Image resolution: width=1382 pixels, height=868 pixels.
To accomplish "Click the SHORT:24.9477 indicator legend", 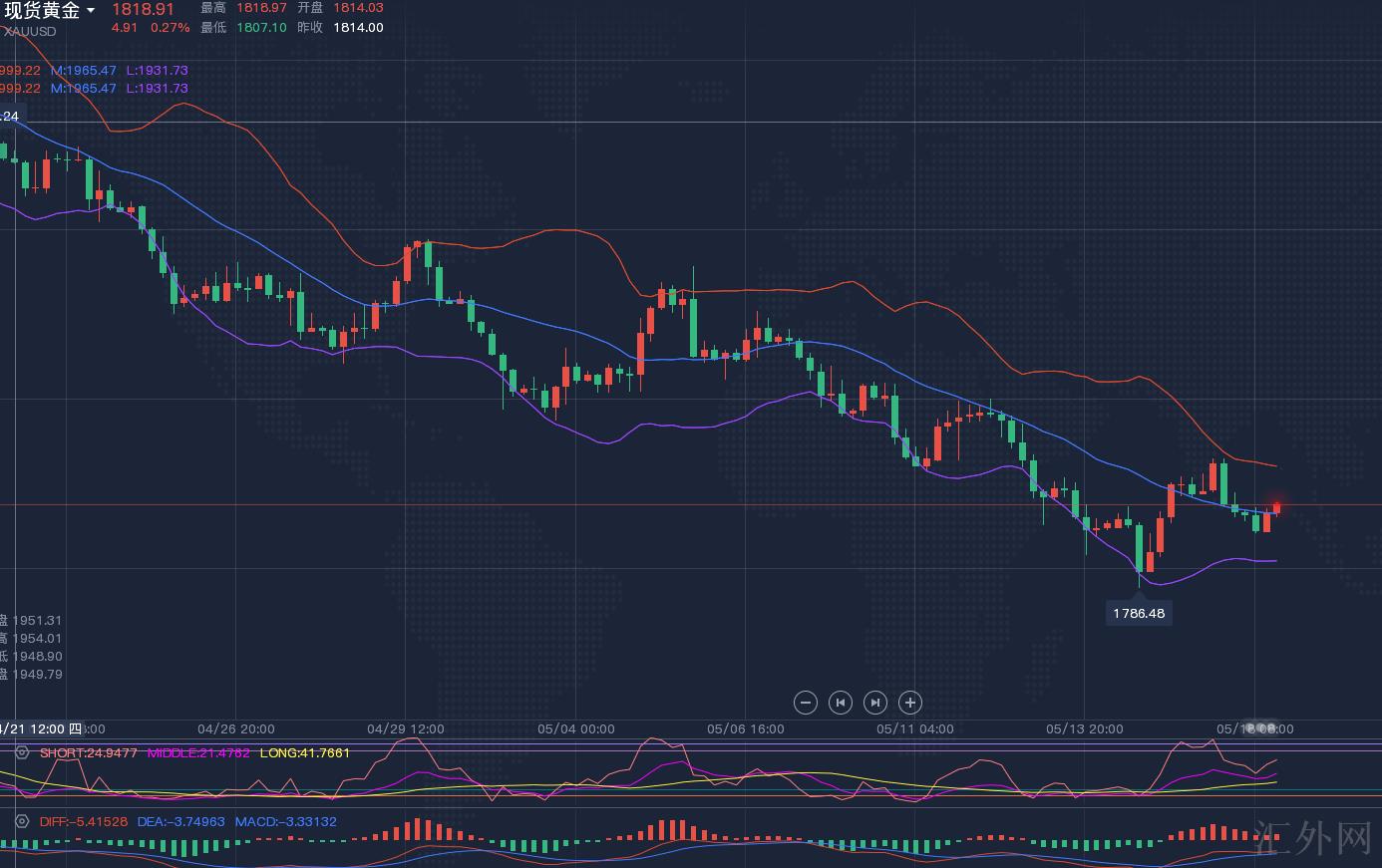I will coord(88,752).
